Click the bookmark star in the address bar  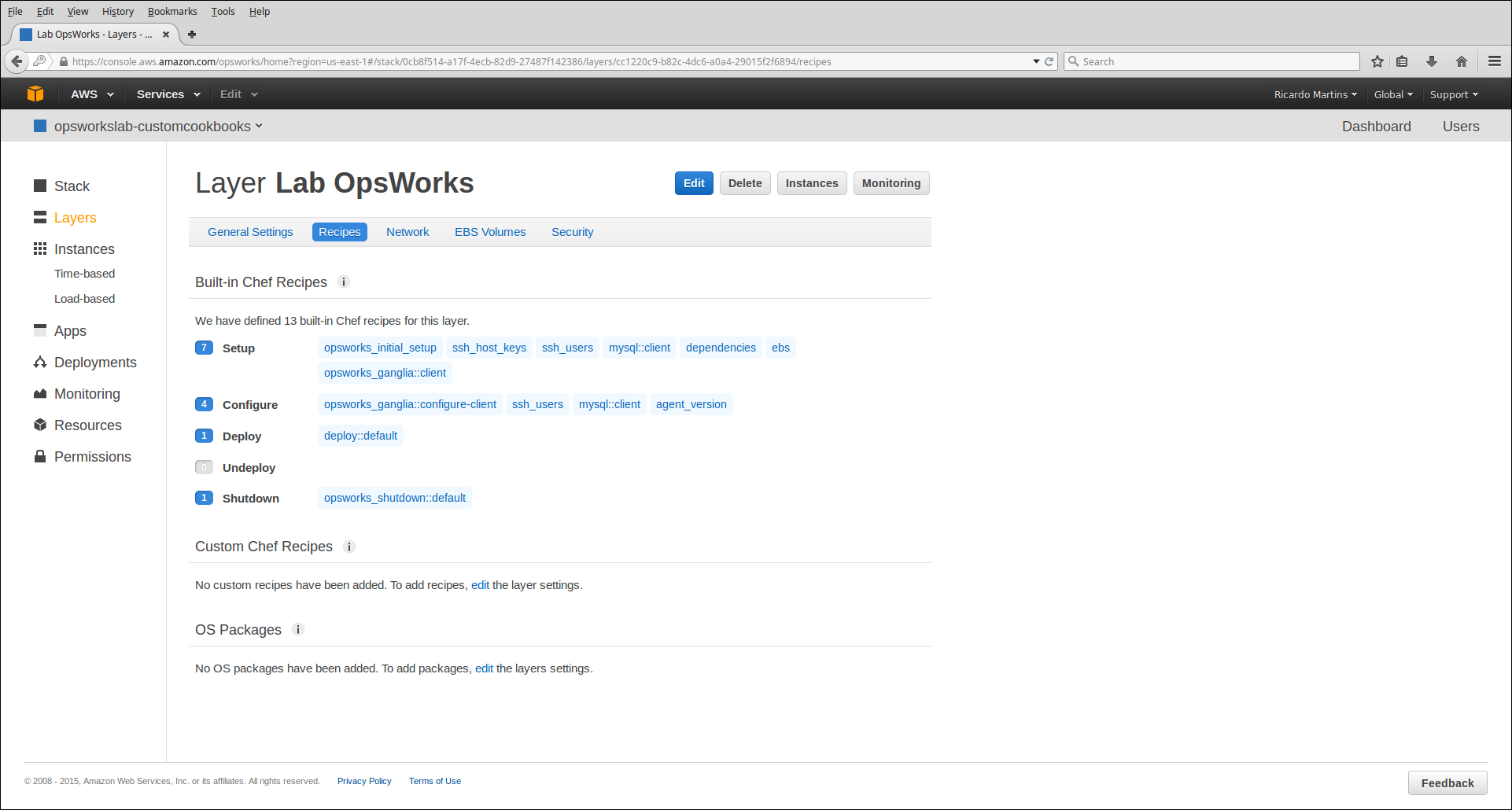[1377, 61]
